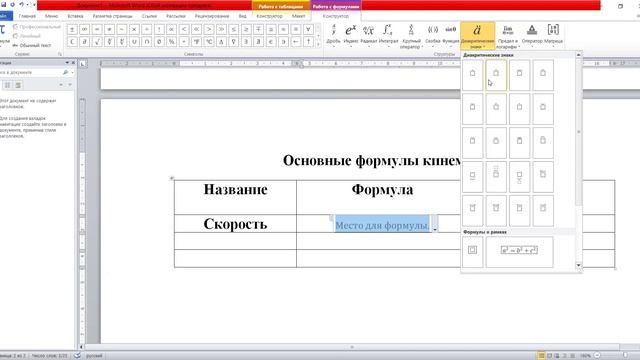Open the Радикал dropdown

tap(369, 36)
